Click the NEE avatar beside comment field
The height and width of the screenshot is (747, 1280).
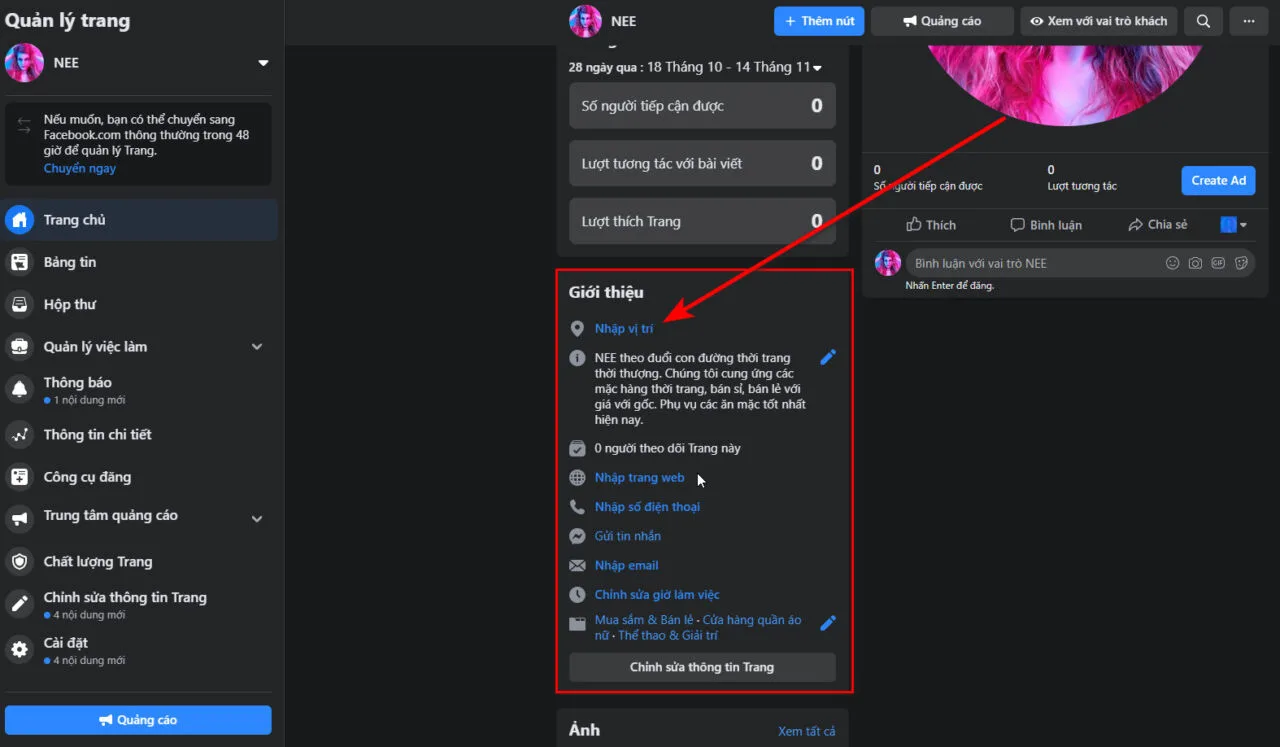point(888,263)
